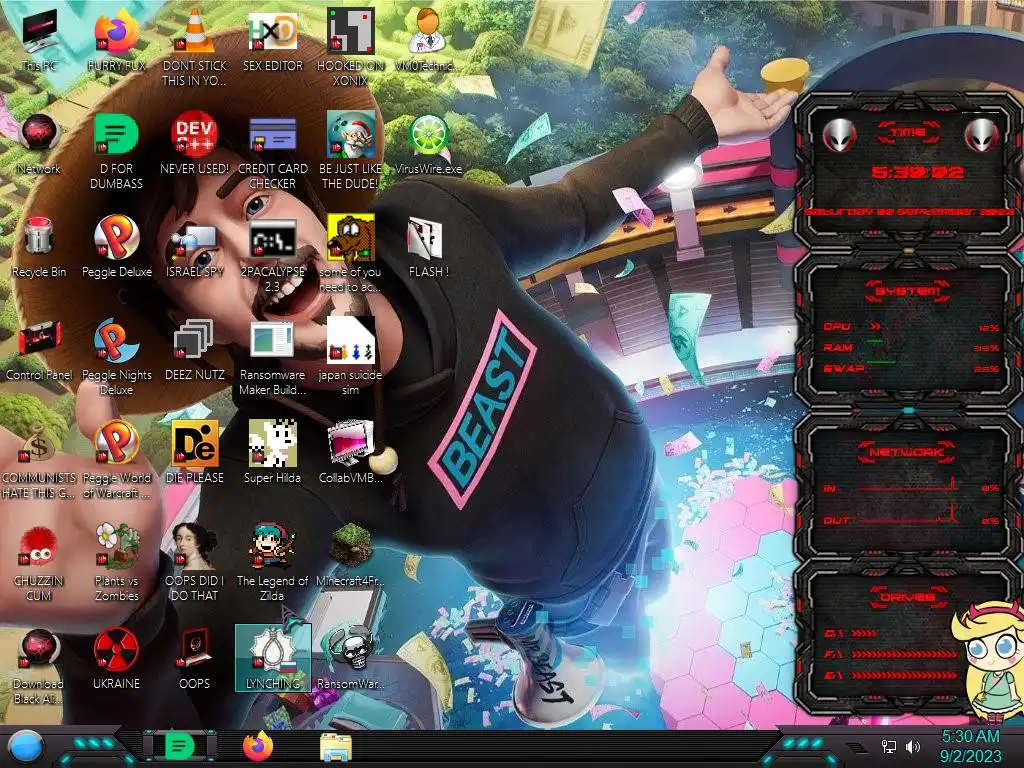The image size is (1024, 768).
Task: Select the Download Black Al... desktop icon
Action: coord(39,666)
